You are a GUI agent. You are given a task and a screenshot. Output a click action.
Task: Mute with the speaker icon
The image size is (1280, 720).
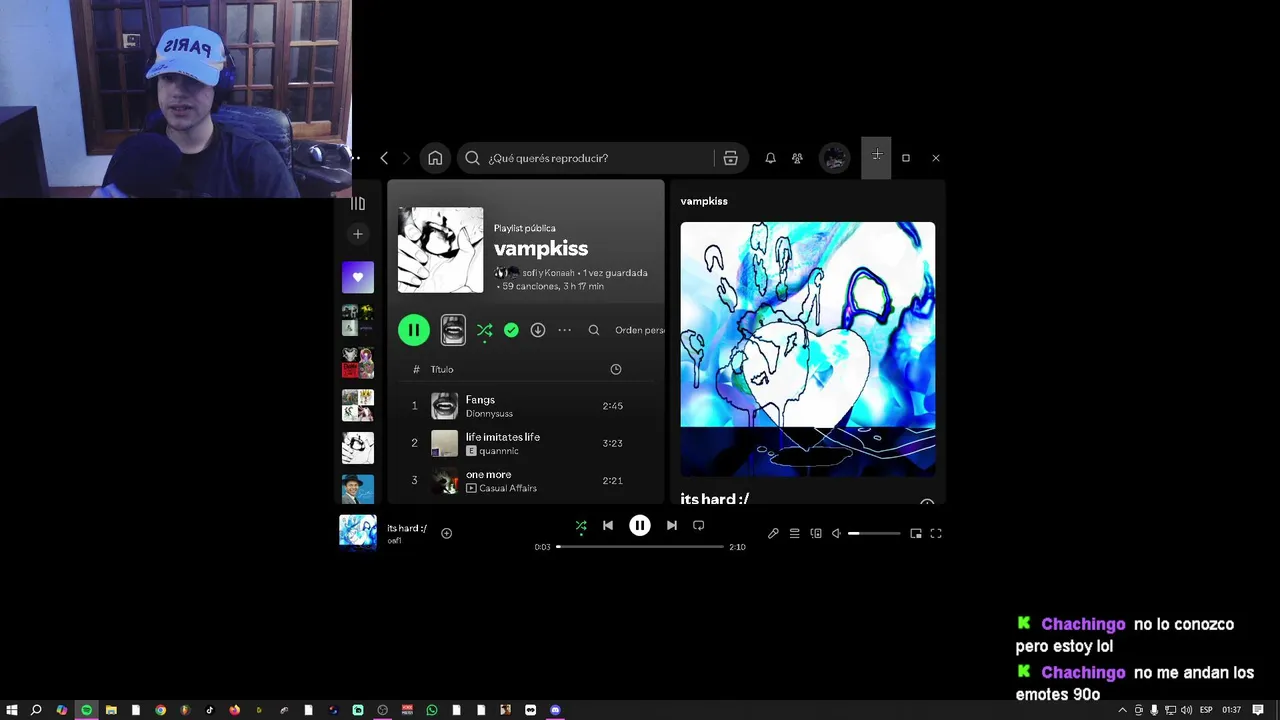[836, 534]
